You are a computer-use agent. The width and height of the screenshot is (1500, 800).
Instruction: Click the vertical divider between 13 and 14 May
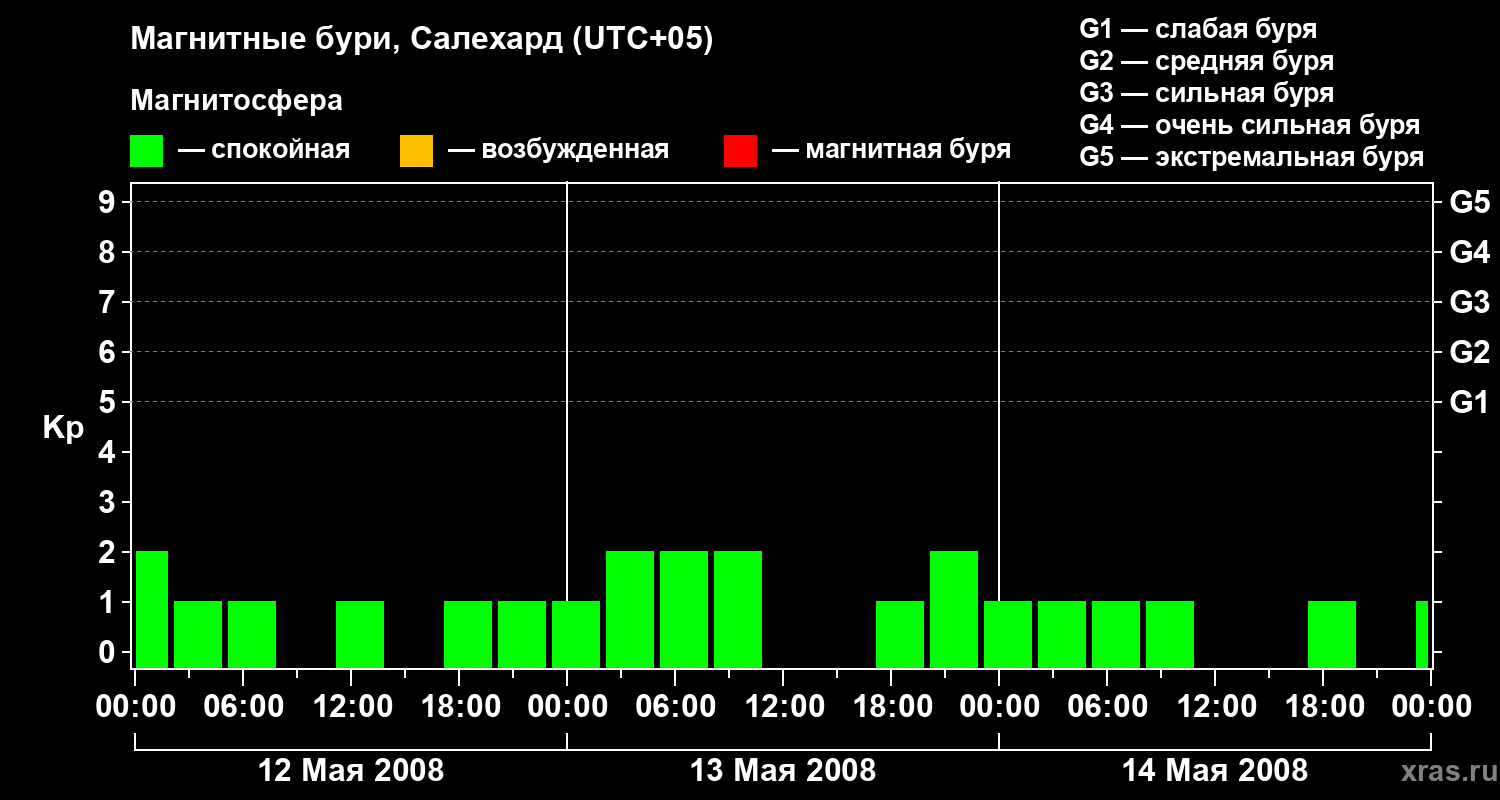(999, 425)
